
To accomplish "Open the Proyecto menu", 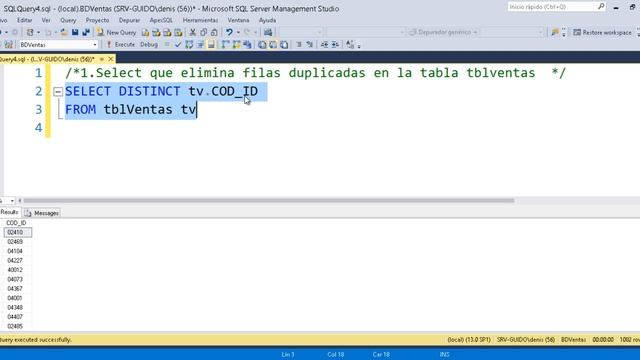I will (97, 20).
